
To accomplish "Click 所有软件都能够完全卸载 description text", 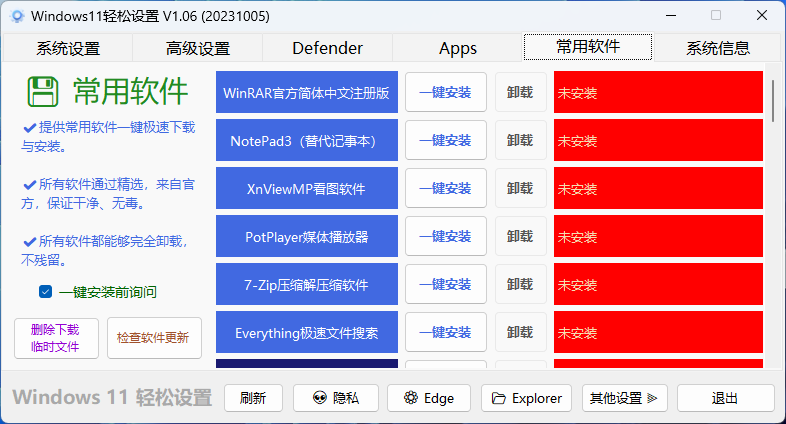I will point(105,251).
